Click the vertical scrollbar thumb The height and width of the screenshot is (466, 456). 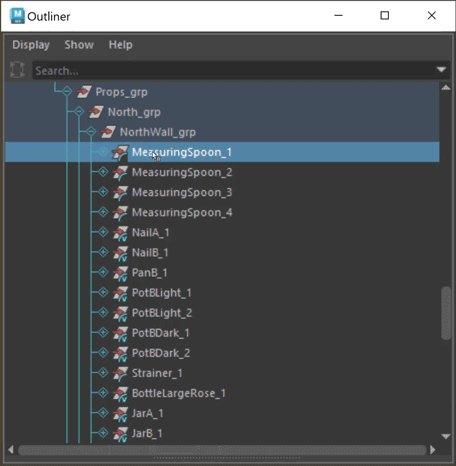[446, 313]
